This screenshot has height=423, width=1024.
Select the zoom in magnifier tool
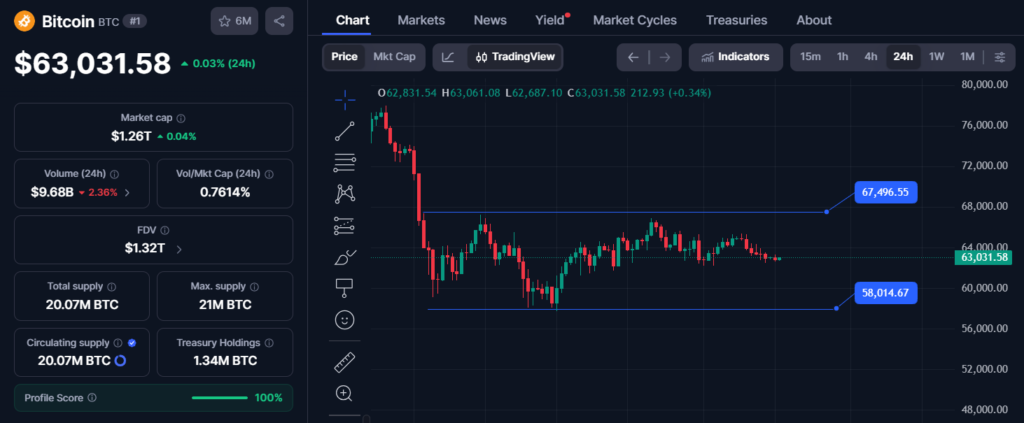344,393
